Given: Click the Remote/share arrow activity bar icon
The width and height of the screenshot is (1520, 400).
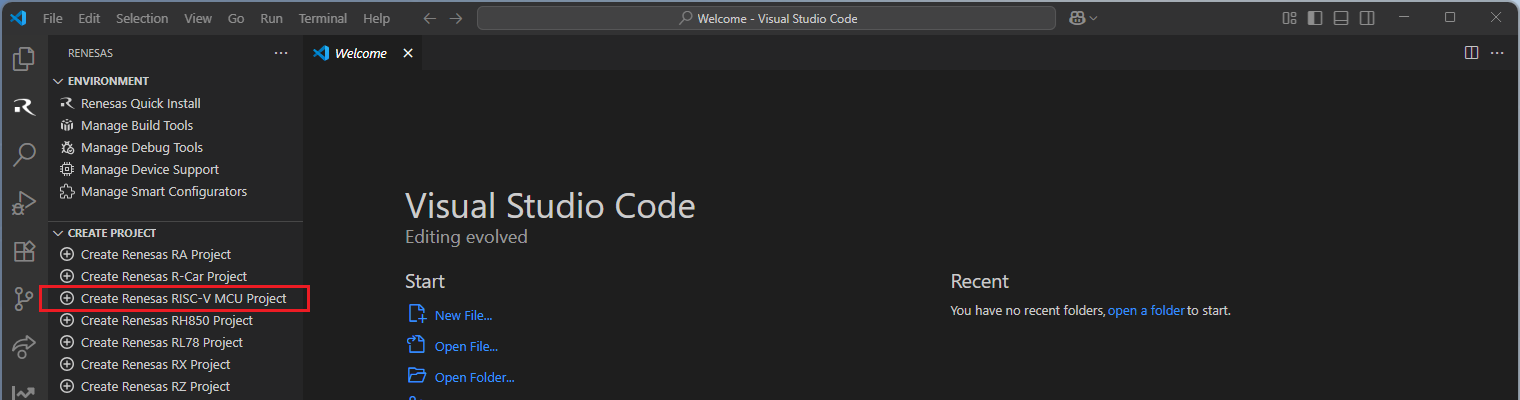Looking at the screenshot, I should click(23, 346).
